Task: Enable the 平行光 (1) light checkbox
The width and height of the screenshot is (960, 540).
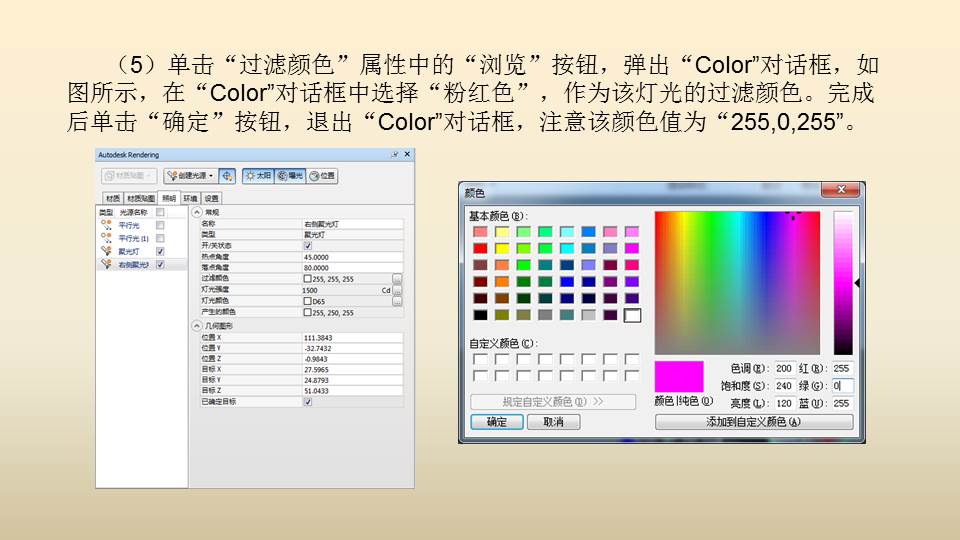Action: (160, 238)
